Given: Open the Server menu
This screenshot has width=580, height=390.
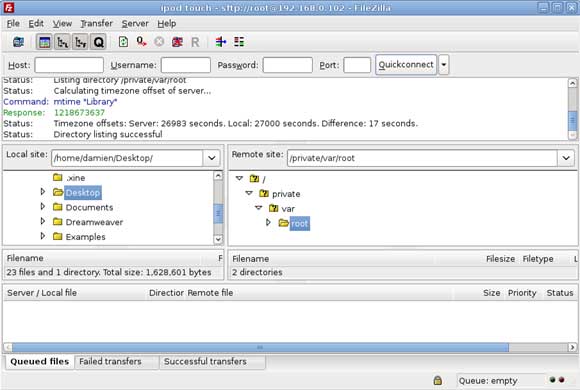Looking at the screenshot, I should 135,23.
